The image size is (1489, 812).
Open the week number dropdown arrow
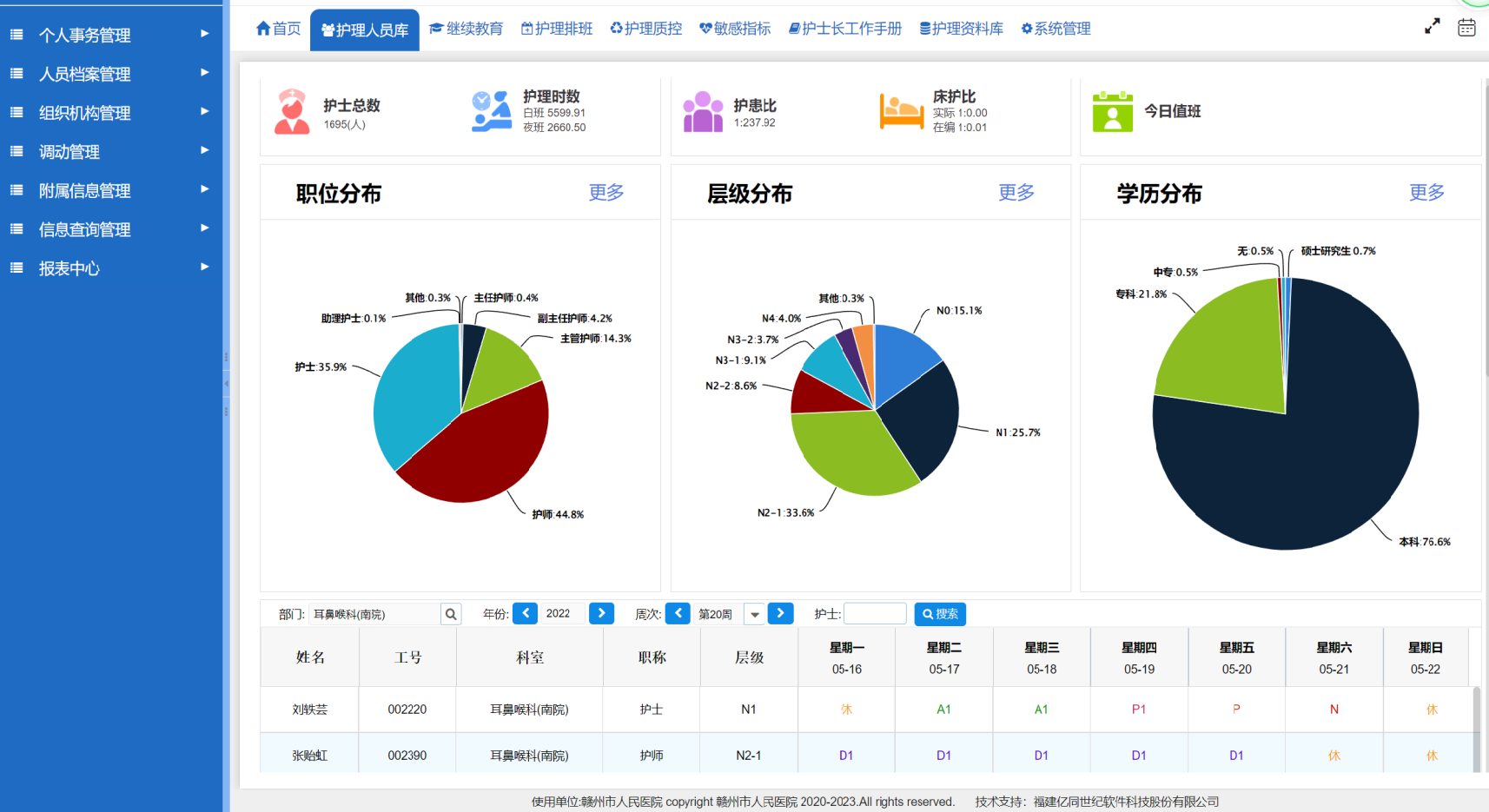pyautogui.click(x=755, y=614)
